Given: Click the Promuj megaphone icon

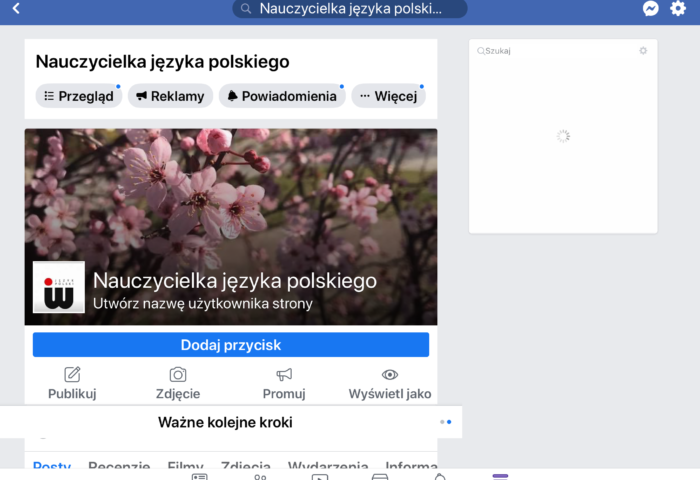Looking at the screenshot, I should click(x=284, y=374).
